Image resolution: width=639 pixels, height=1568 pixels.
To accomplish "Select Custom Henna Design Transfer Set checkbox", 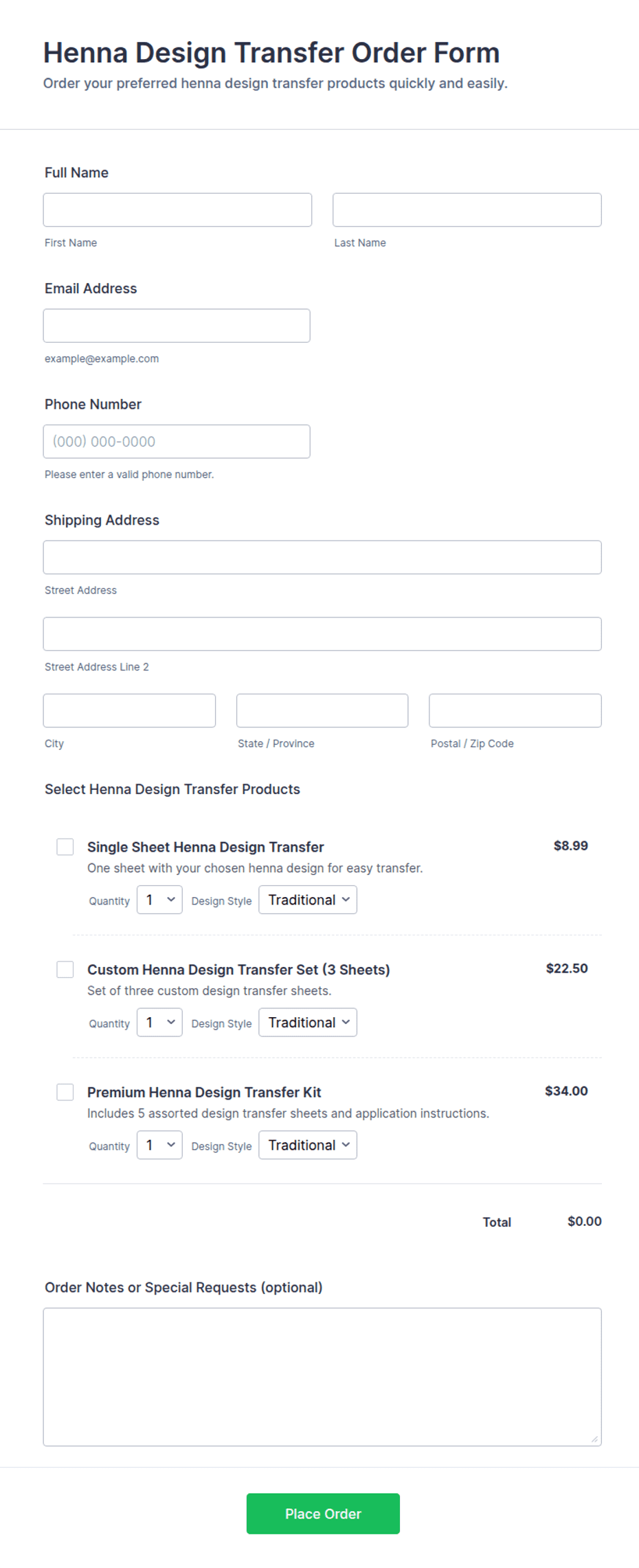I will (x=65, y=969).
